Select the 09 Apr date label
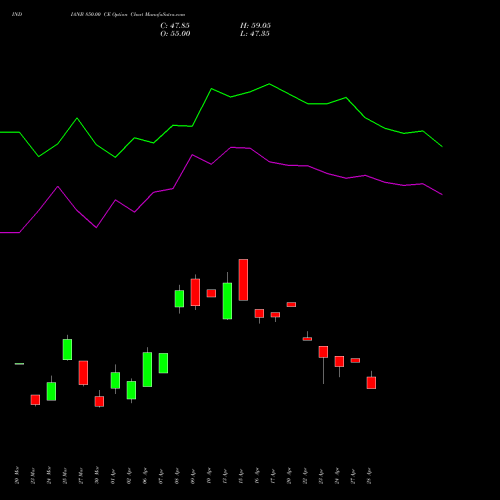Image resolution: width=500 pixels, height=500 pixels. click(x=193, y=476)
